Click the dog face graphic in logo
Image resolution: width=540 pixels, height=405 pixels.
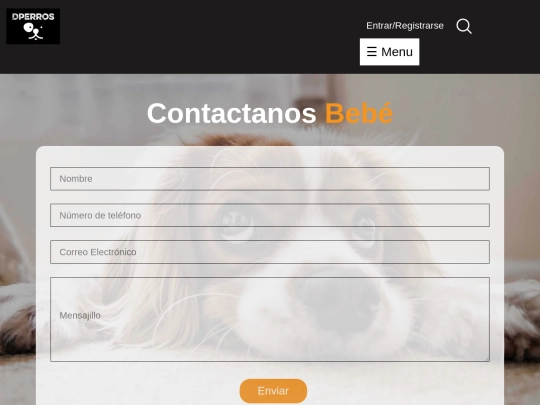point(33,31)
